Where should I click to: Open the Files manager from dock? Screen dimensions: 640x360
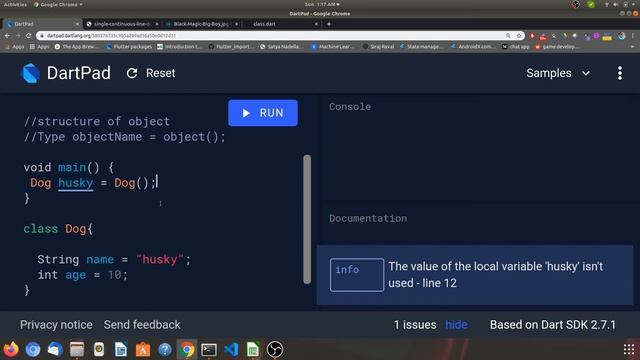click(77, 349)
